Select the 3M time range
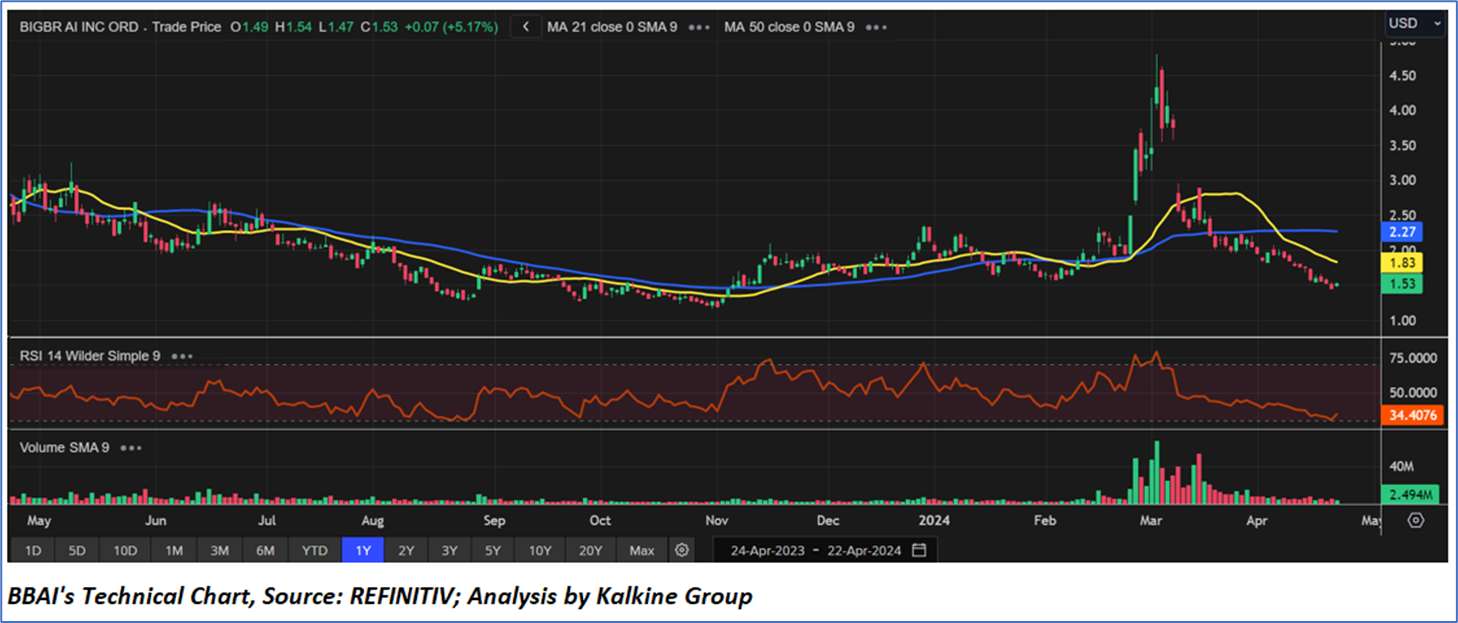 click(x=220, y=550)
